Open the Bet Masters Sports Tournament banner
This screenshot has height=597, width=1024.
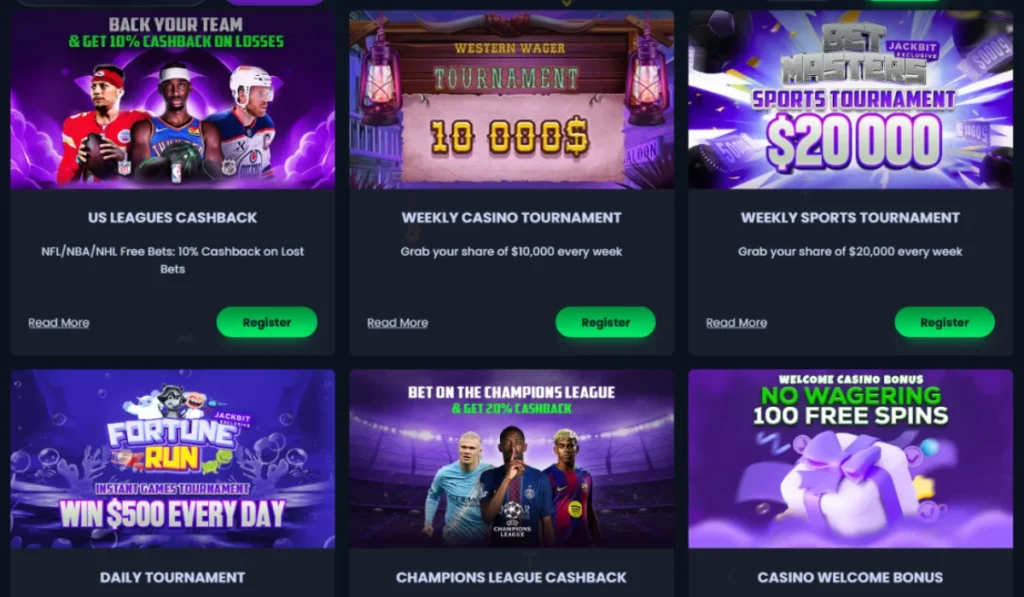850,99
